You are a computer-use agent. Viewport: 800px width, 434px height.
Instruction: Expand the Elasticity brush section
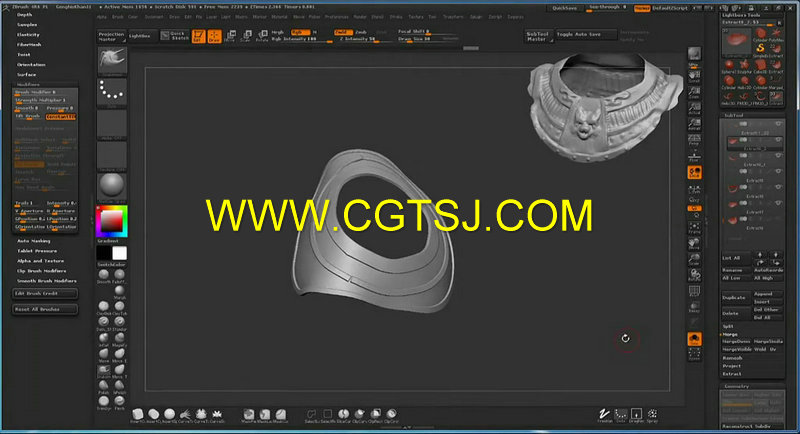(x=28, y=35)
